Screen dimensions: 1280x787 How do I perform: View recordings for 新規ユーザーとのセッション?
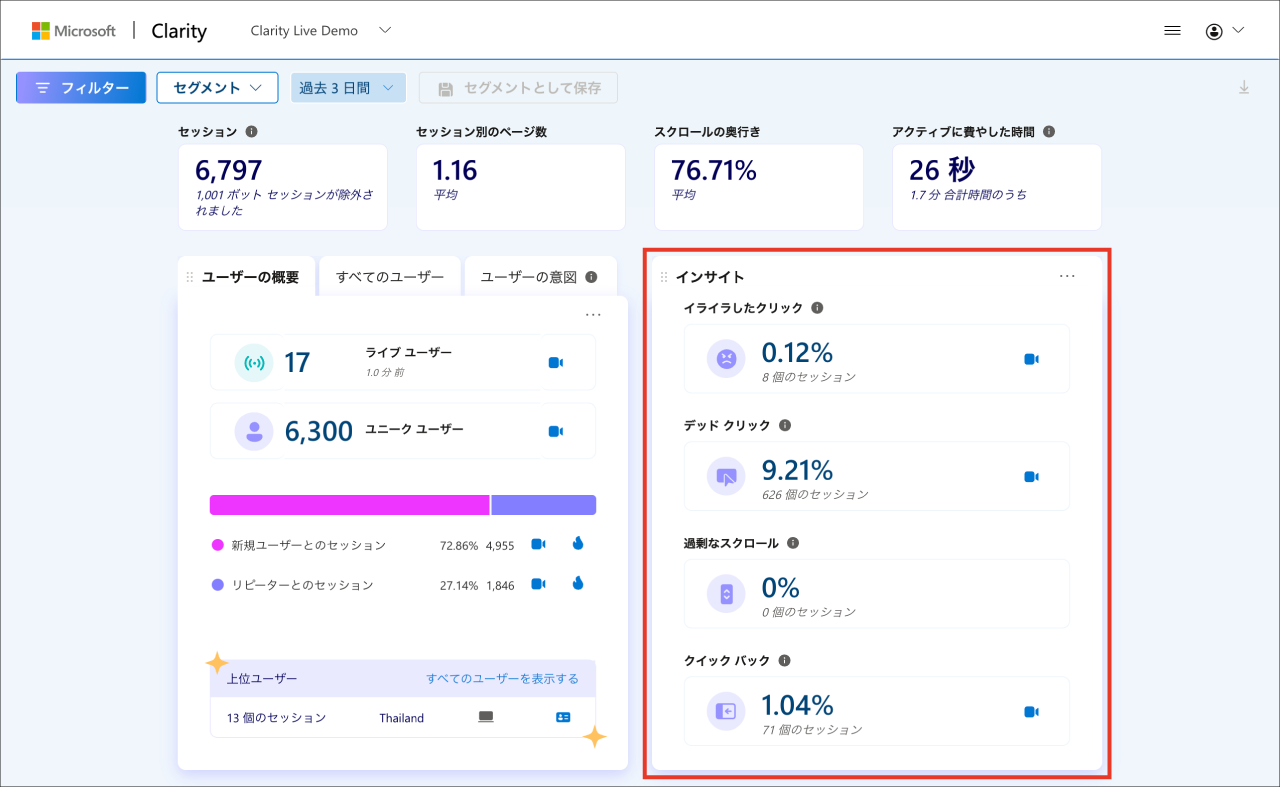point(538,544)
